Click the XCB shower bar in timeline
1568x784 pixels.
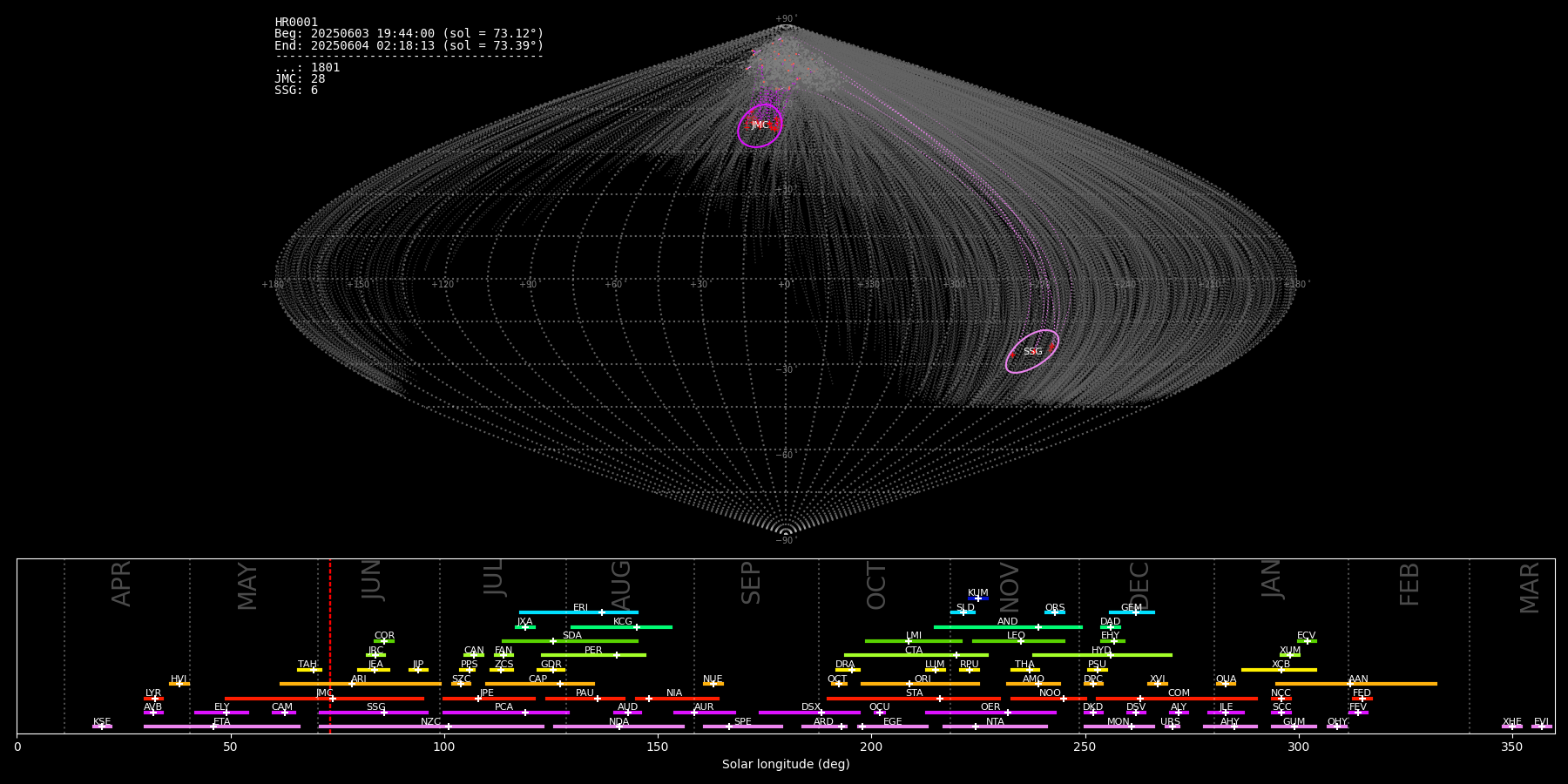(1279, 670)
